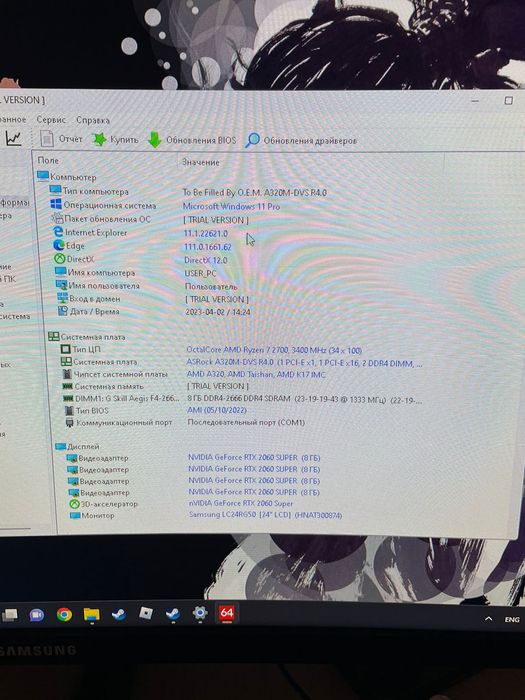Select the USER_PC computer name value
This screenshot has width=525, height=700.
pos(200,273)
